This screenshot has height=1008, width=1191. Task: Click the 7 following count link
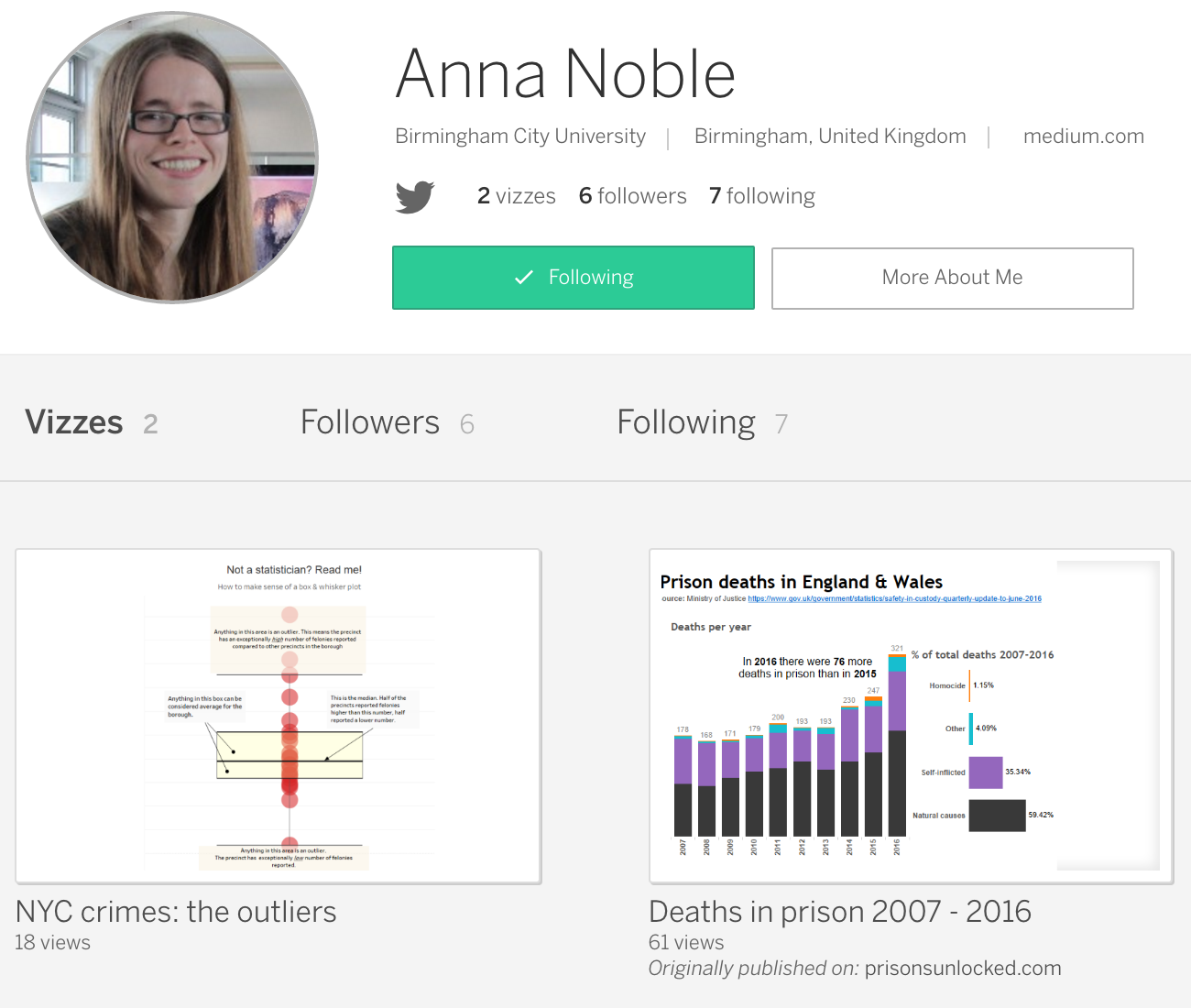pyautogui.click(x=761, y=196)
